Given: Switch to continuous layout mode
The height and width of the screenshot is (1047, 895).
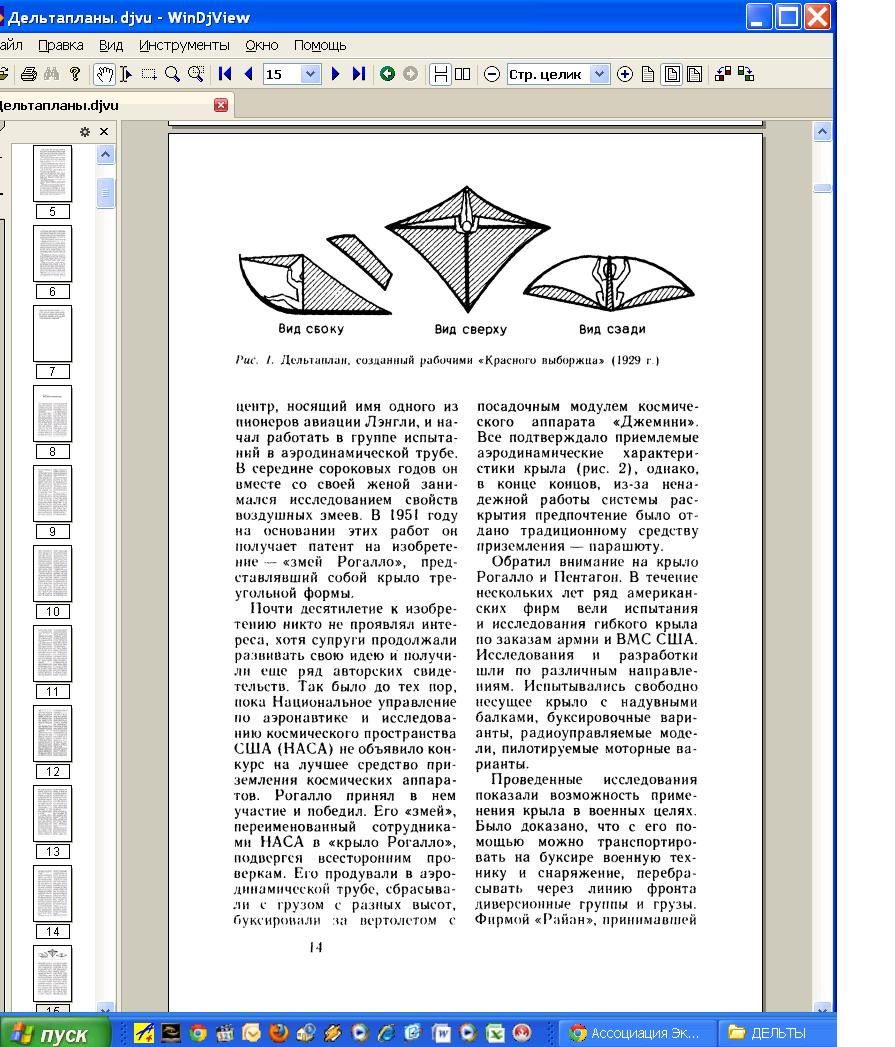Looking at the screenshot, I should coord(441,74).
